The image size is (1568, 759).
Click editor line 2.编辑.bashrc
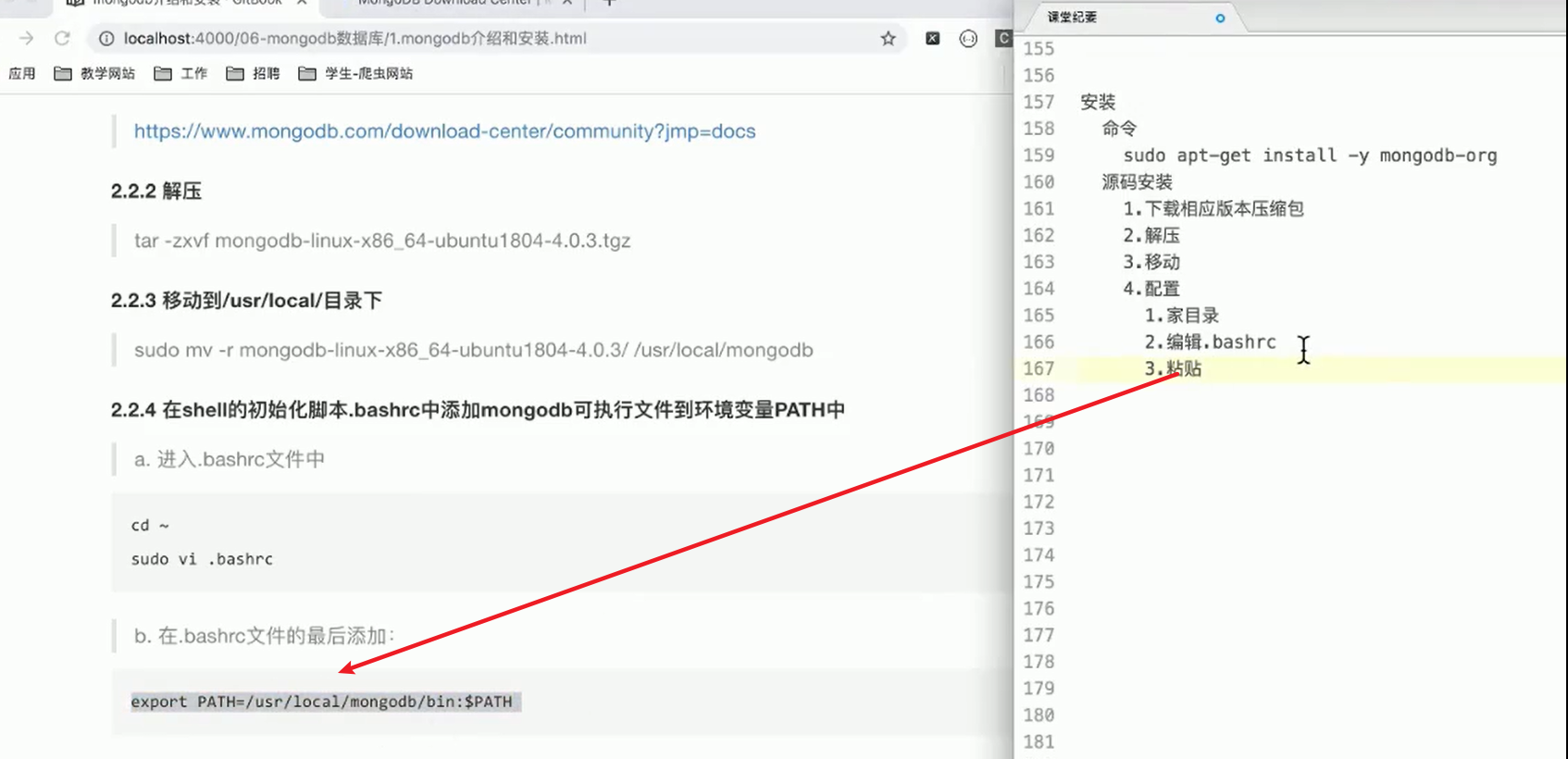[1210, 342]
